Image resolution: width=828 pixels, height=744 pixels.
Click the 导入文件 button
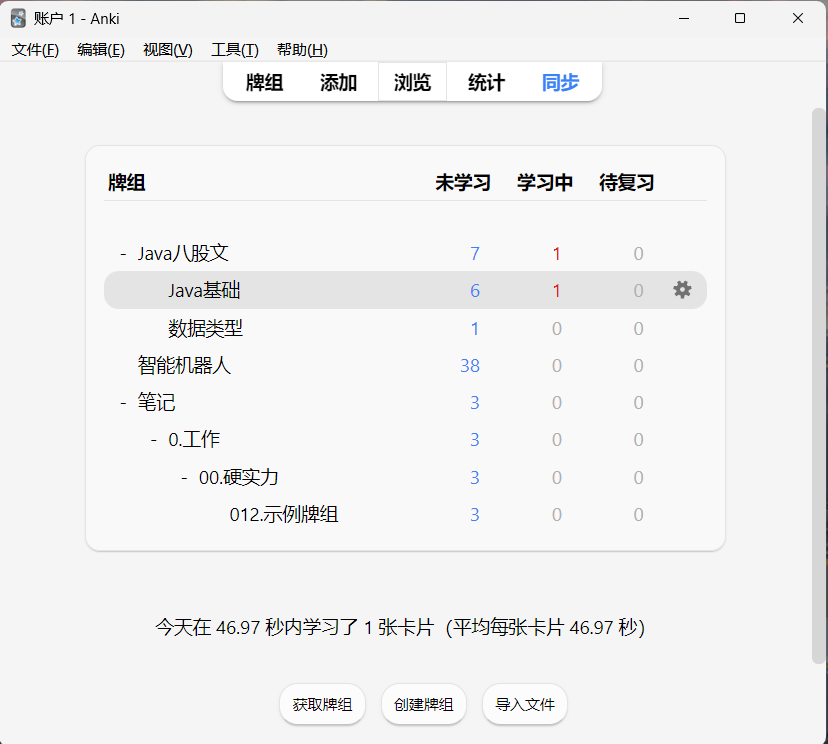(x=525, y=704)
